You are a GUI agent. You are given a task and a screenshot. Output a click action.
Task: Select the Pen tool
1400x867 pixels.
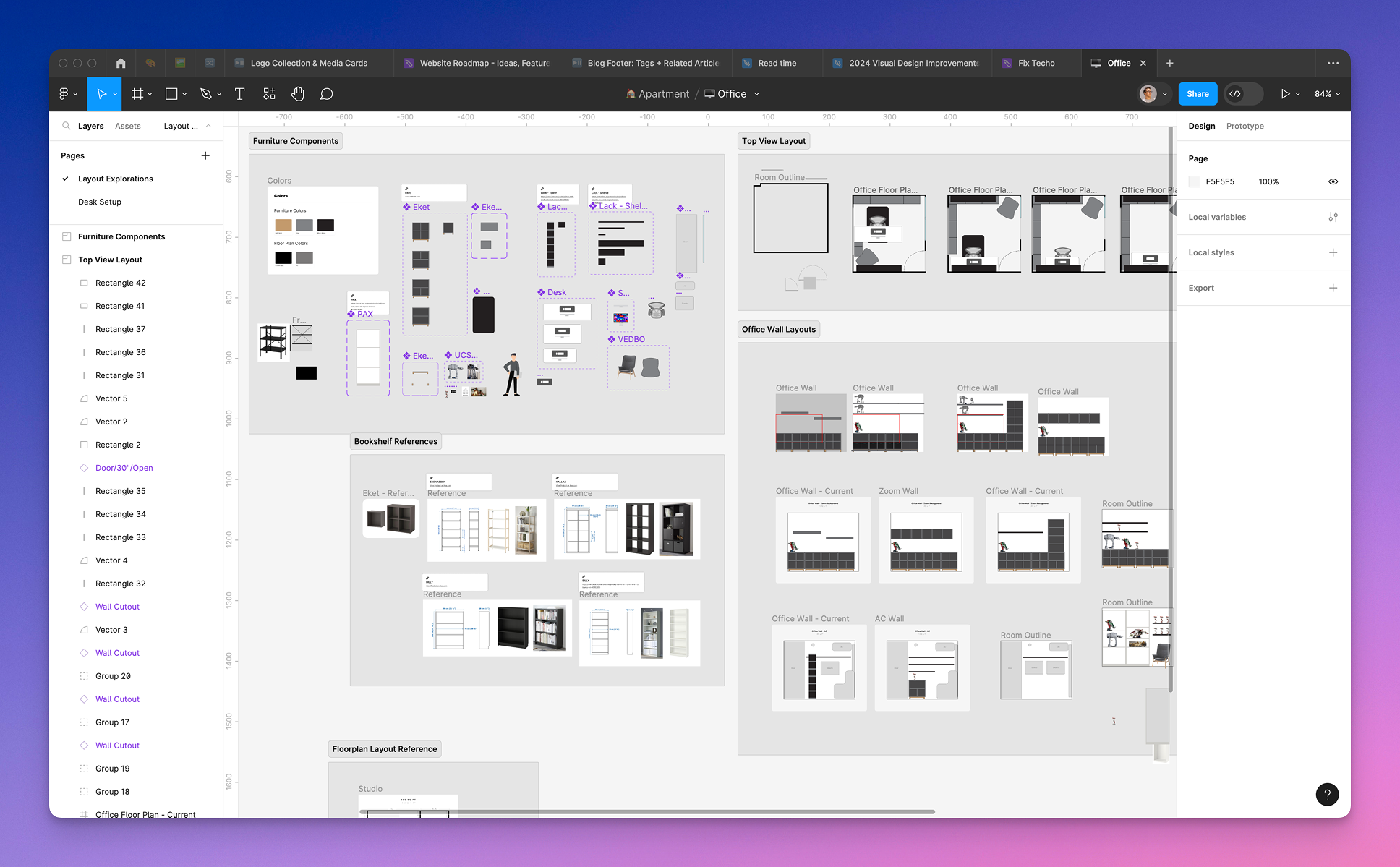pos(206,93)
